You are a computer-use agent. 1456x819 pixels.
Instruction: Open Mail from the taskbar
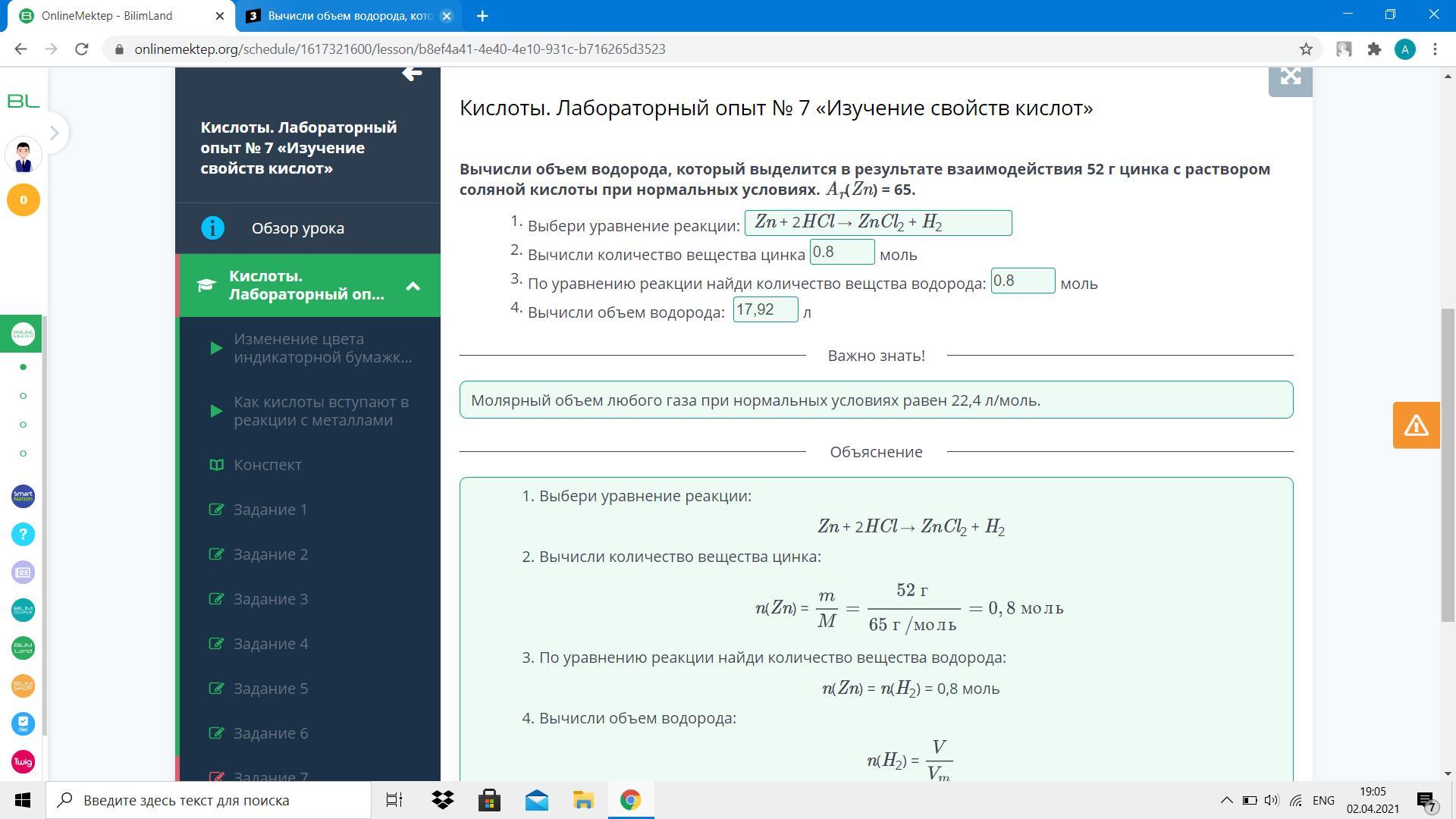click(536, 800)
